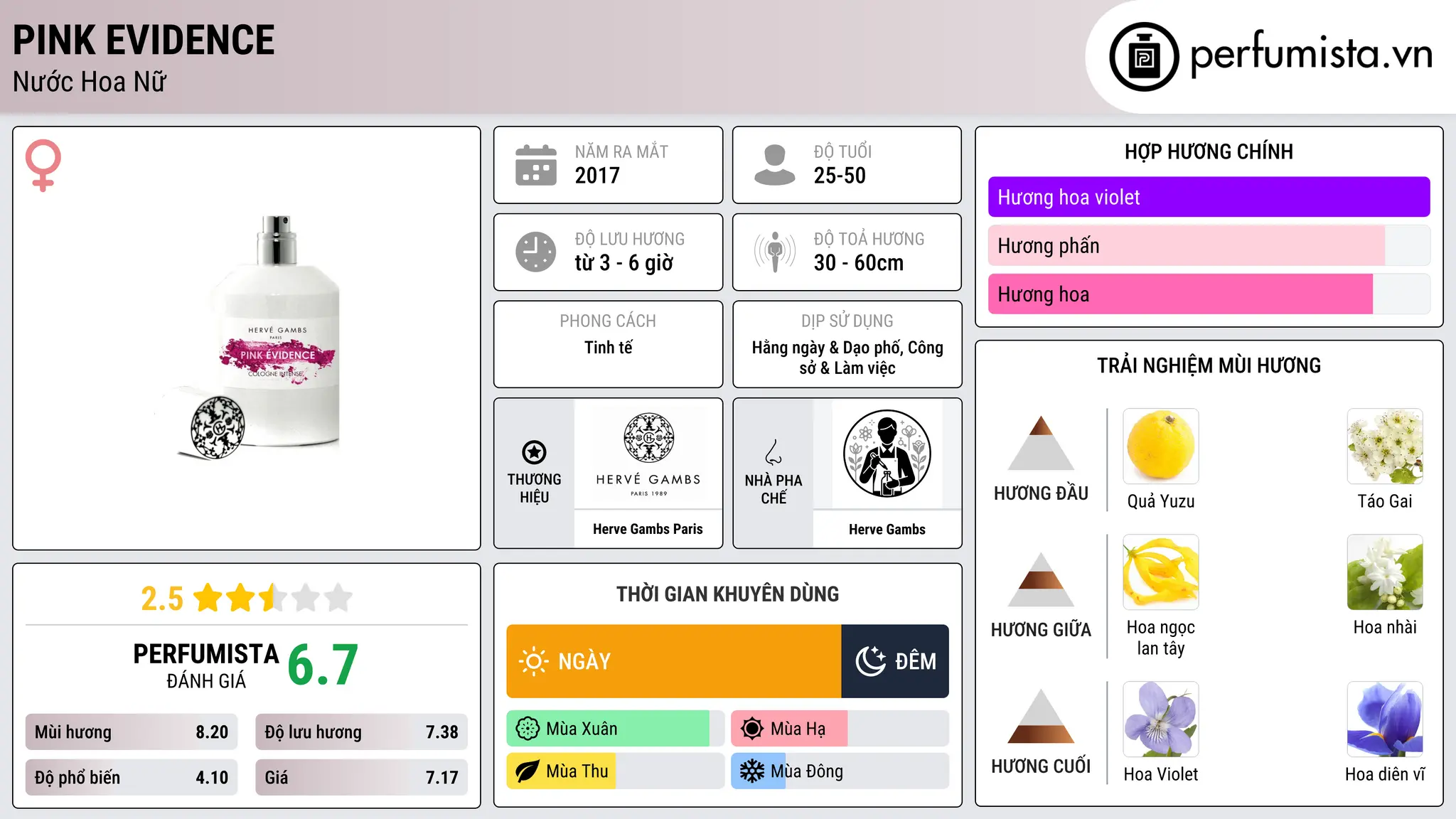Click the style value Tinh tế
Viewport: 1456px width, 819px height.
[x=609, y=348]
